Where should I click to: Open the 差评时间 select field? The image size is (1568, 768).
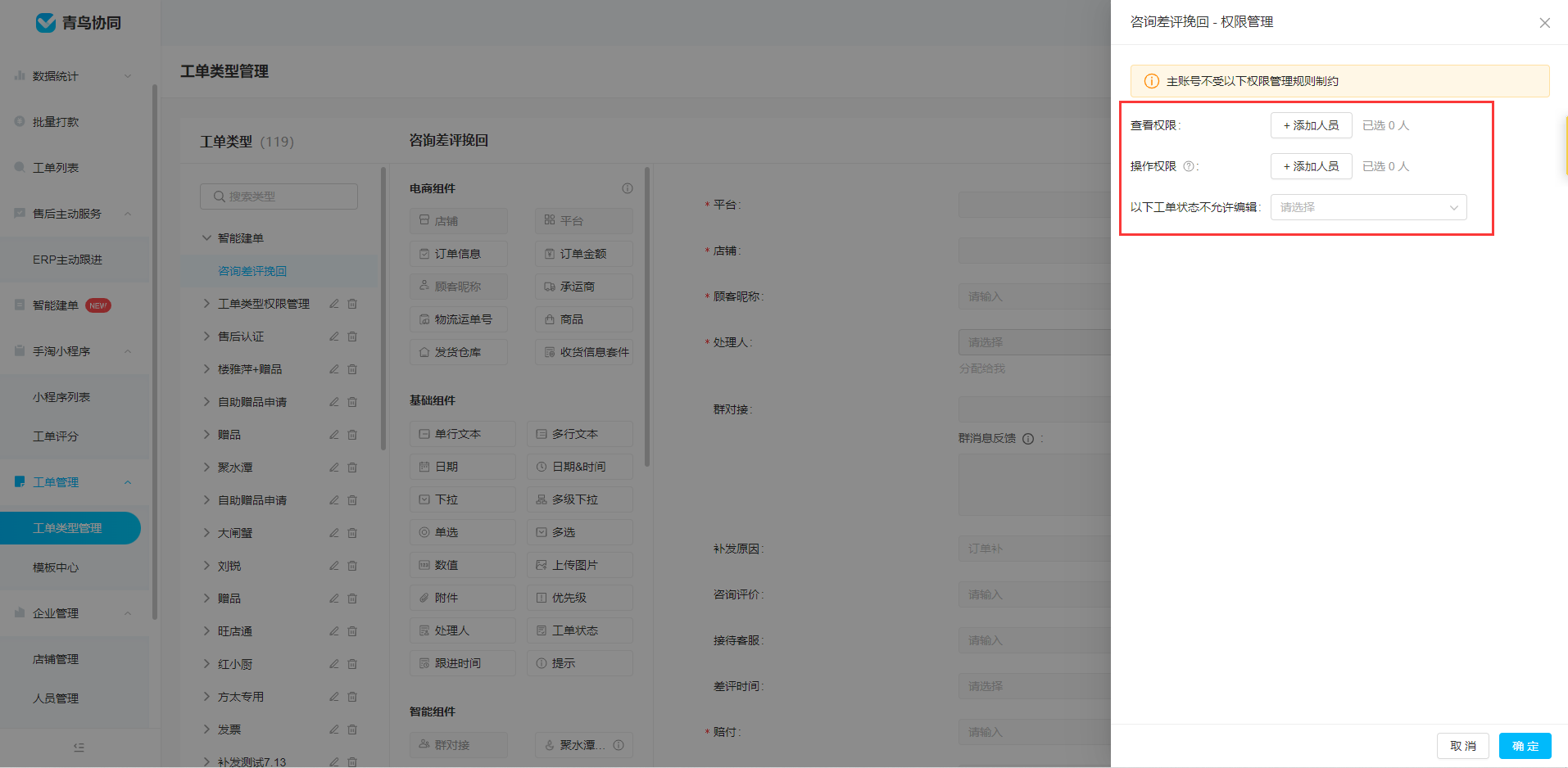tap(1035, 686)
